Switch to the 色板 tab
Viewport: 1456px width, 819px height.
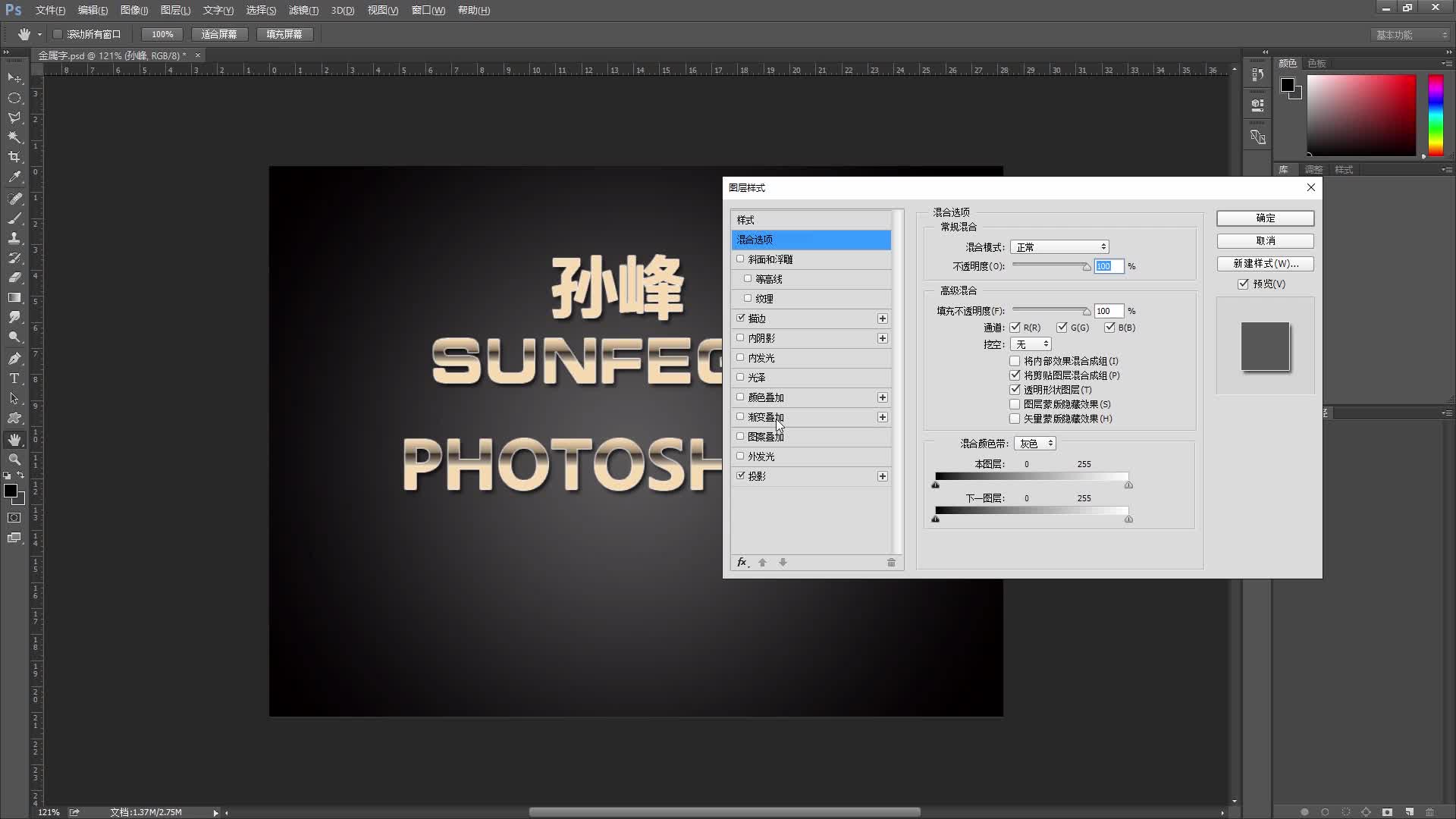click(x=1317, y=64)
